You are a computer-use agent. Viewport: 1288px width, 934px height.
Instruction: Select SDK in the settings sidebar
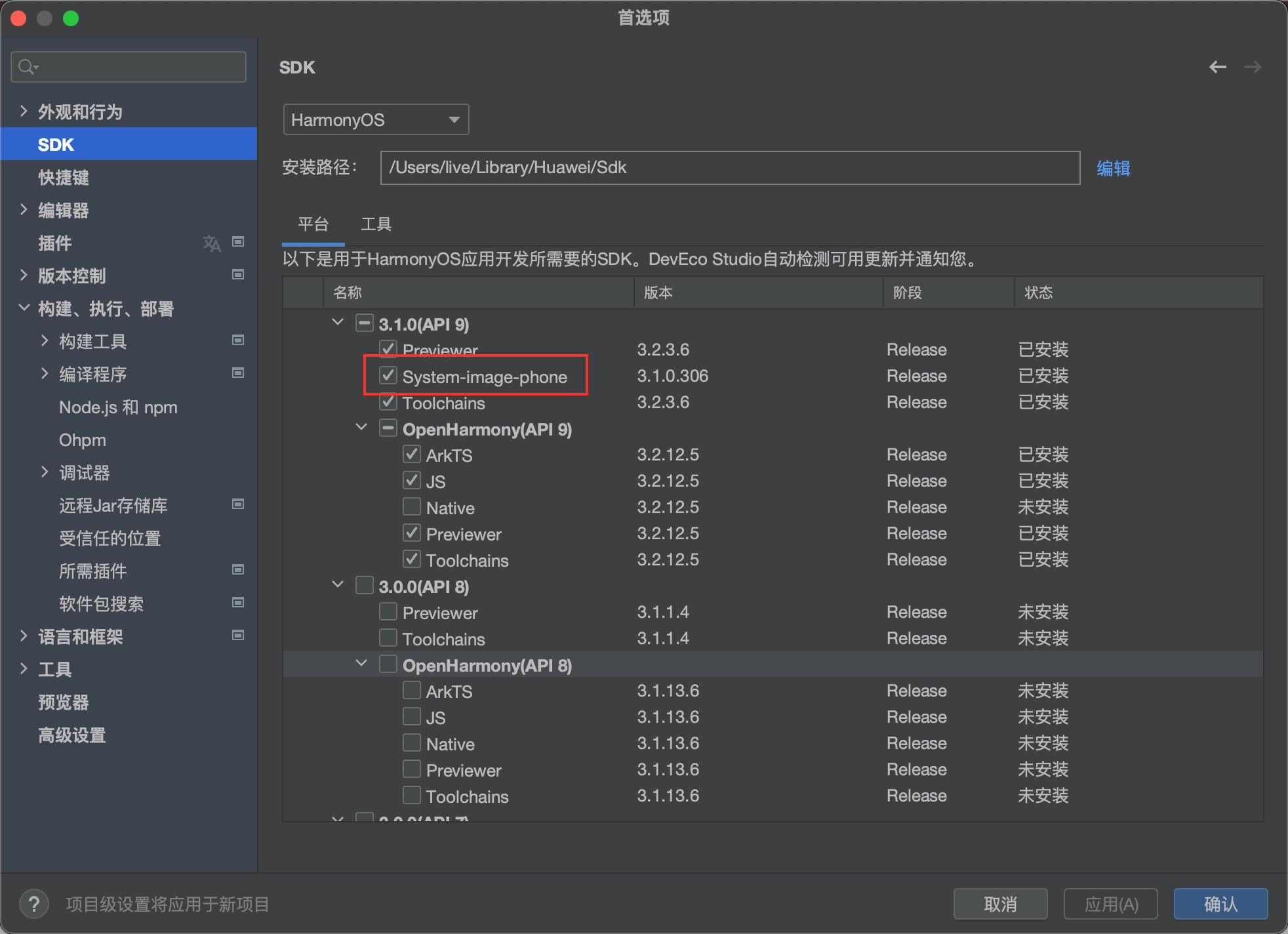click(129, 144)
